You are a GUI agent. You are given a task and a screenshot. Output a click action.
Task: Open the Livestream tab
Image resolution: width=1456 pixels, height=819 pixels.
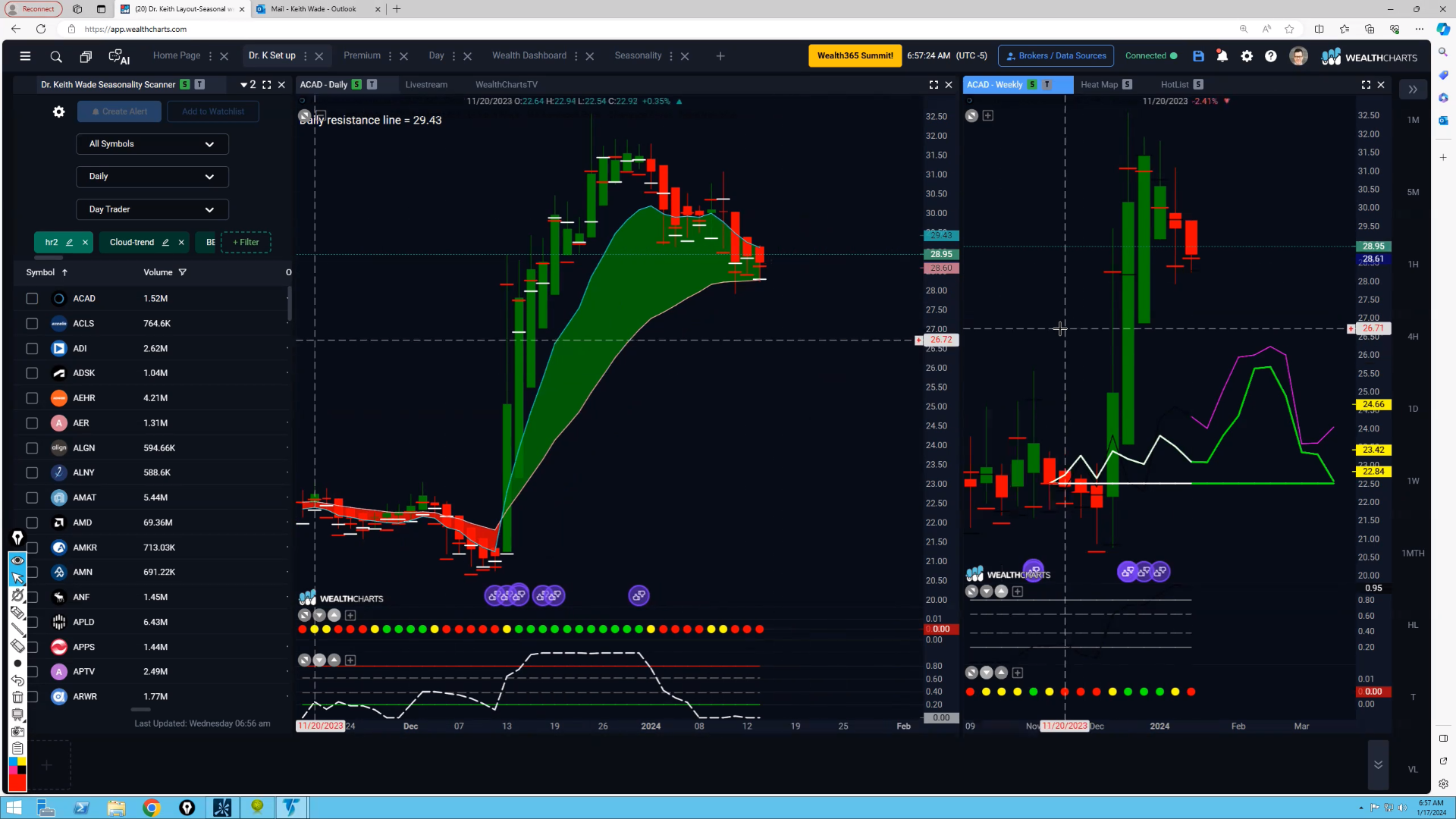pos(426,85)
